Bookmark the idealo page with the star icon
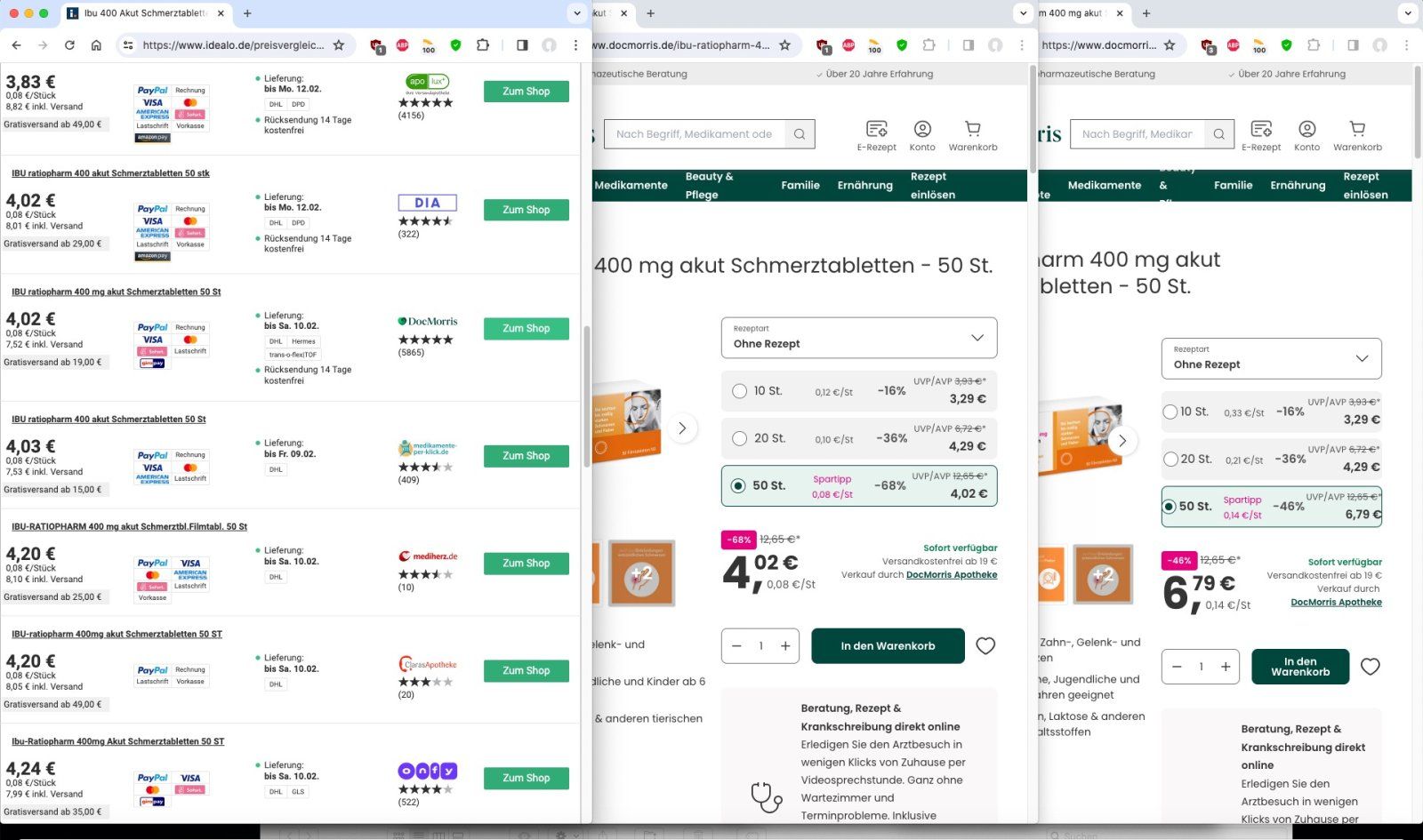This screenshot has width=1423, height=840. [338, 45]
